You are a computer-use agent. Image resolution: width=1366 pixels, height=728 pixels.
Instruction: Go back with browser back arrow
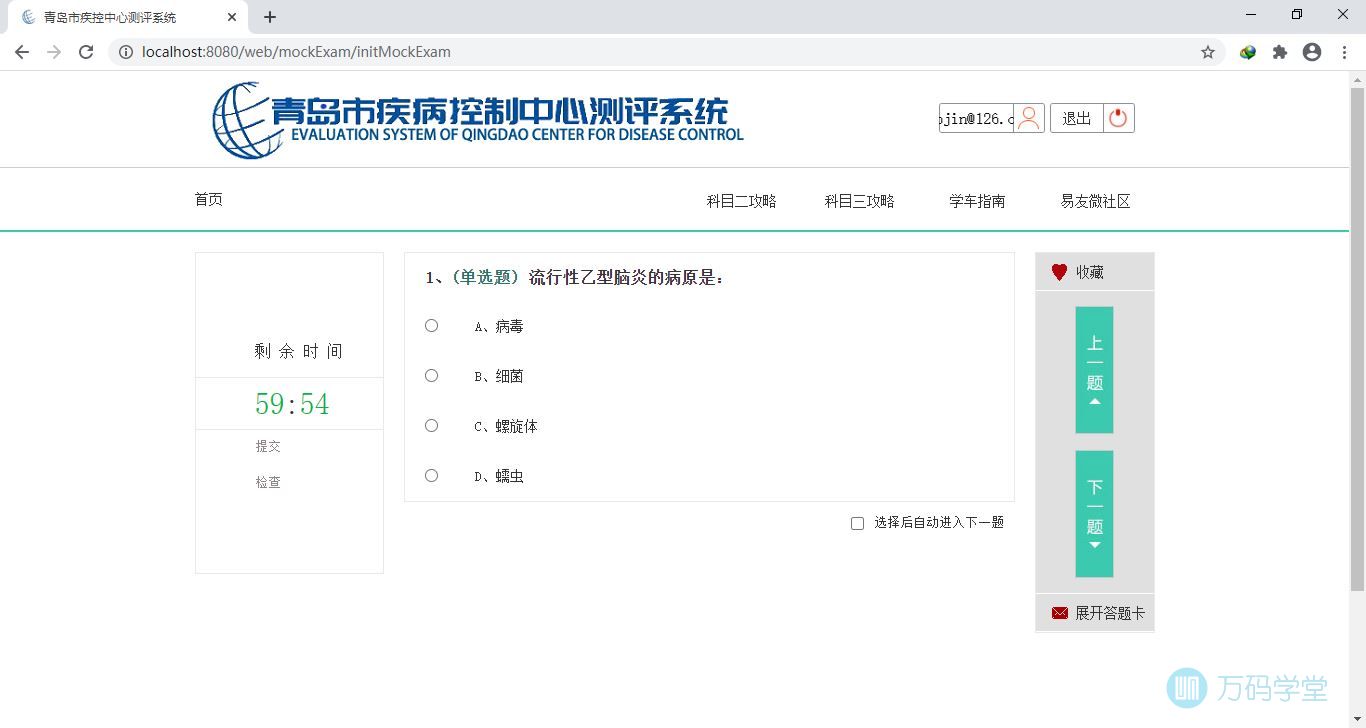(x=22, y=52)
